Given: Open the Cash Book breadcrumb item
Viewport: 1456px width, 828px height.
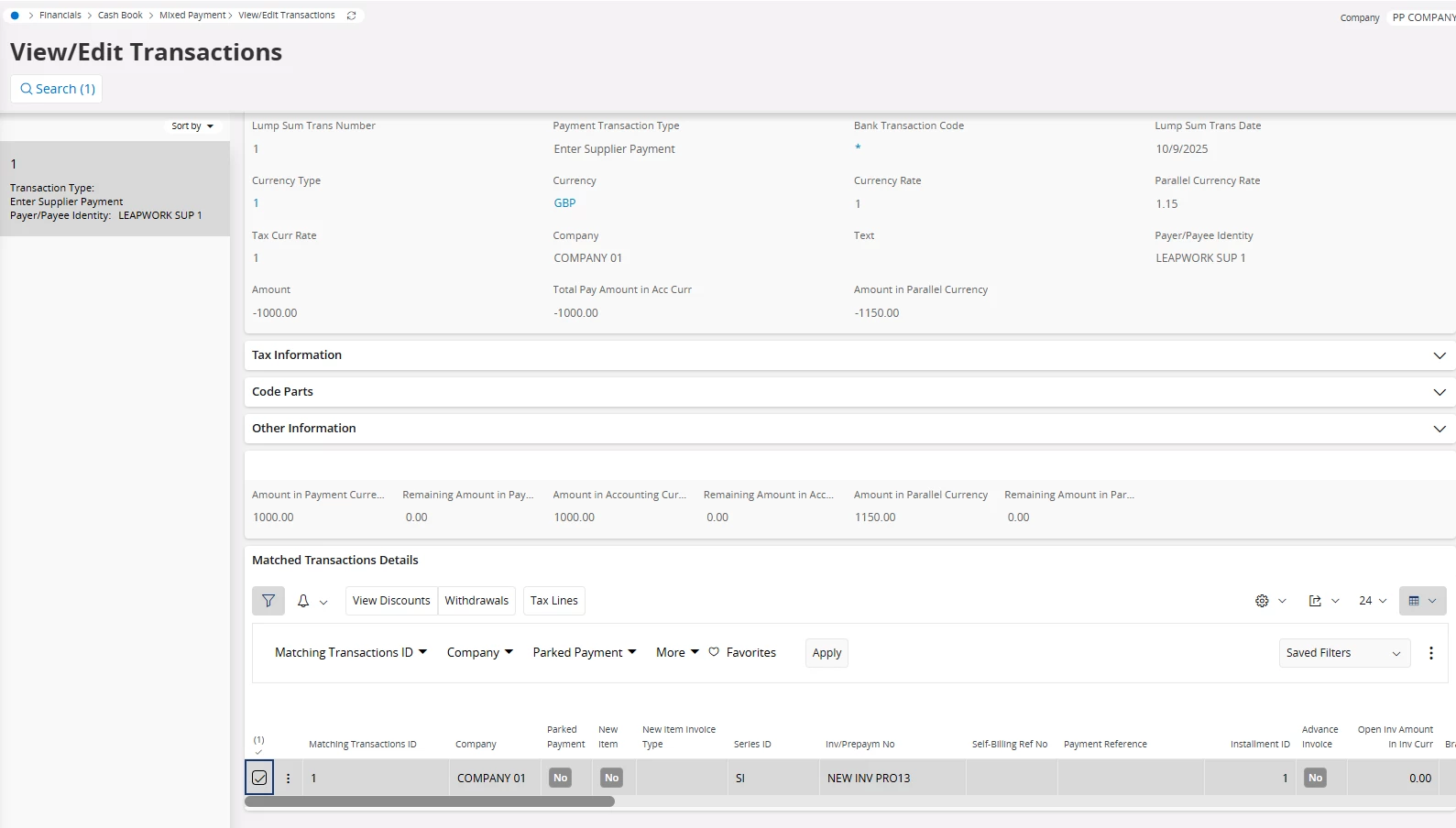Looking at the screenshot, I should tap(120, 16).
